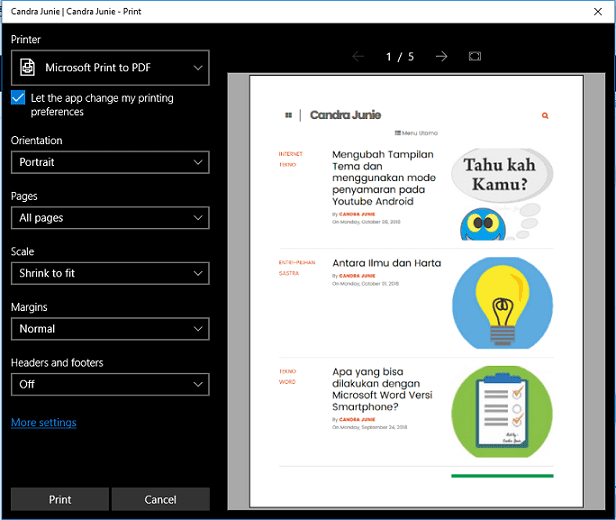Click the Printer label
The image size is (616, 520).
coord(26,39)
